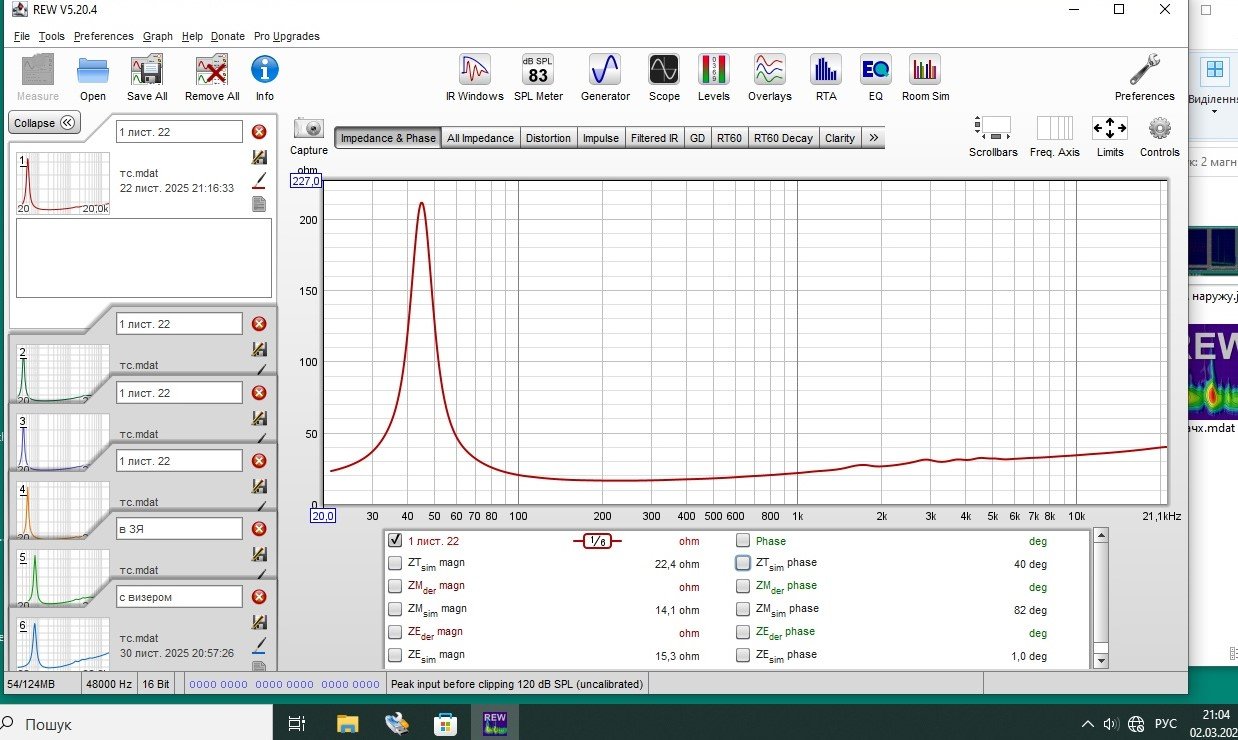Collapse the measurements panel
The width and height of the screenshot is (1238, 740).
coord(45,123)
